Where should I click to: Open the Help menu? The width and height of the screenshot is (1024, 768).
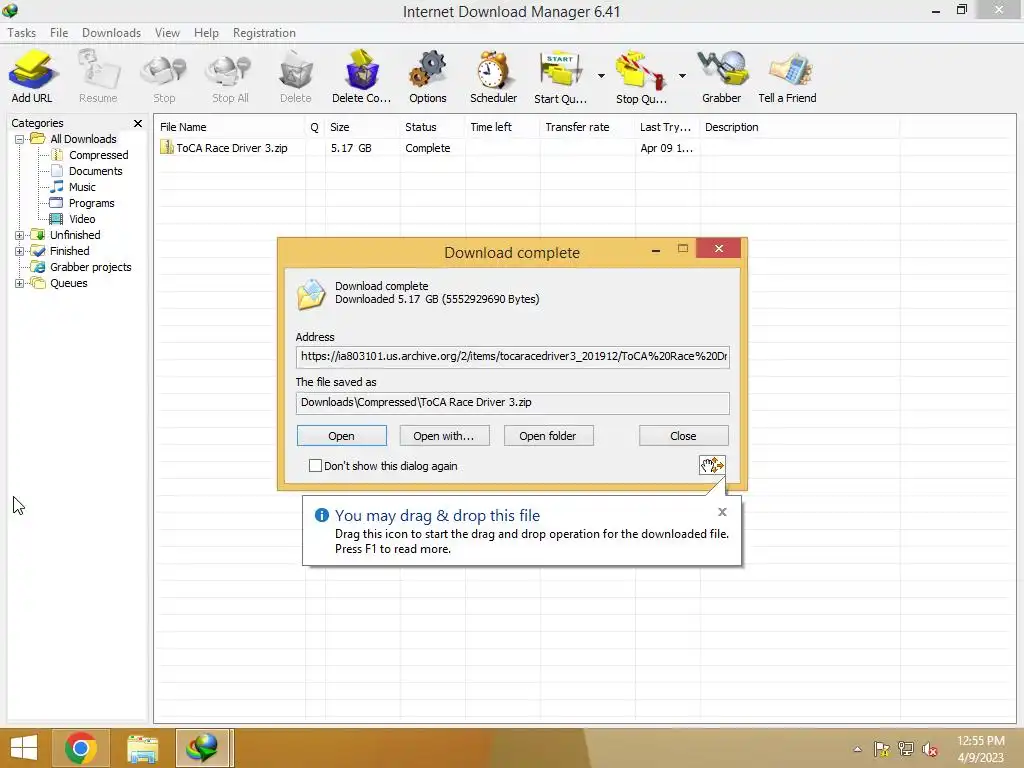pos(206,33)
